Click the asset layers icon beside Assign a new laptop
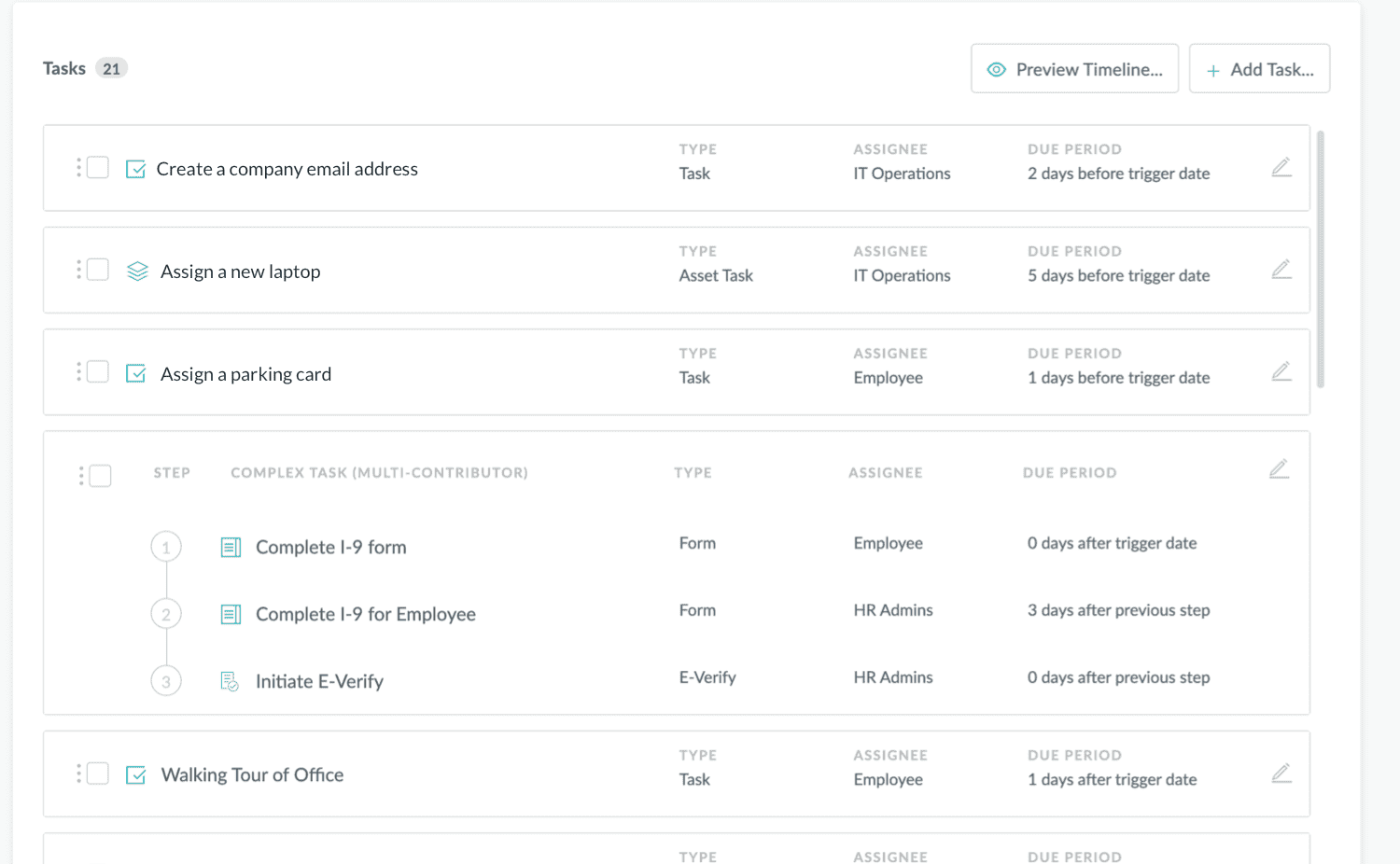This screenshot has width=1400, height=864. (x=137, y=272)
